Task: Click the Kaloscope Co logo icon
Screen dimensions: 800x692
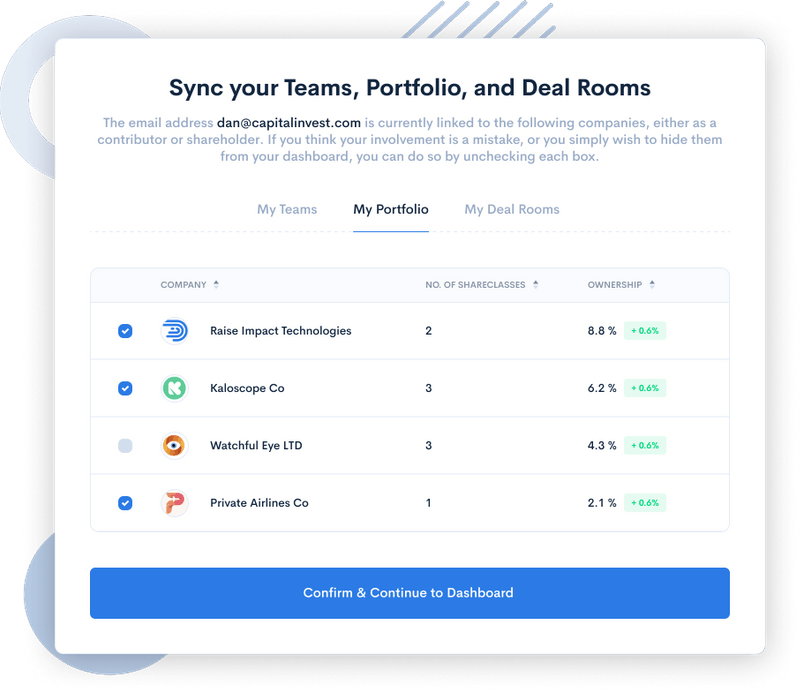Action: point(175,388)
